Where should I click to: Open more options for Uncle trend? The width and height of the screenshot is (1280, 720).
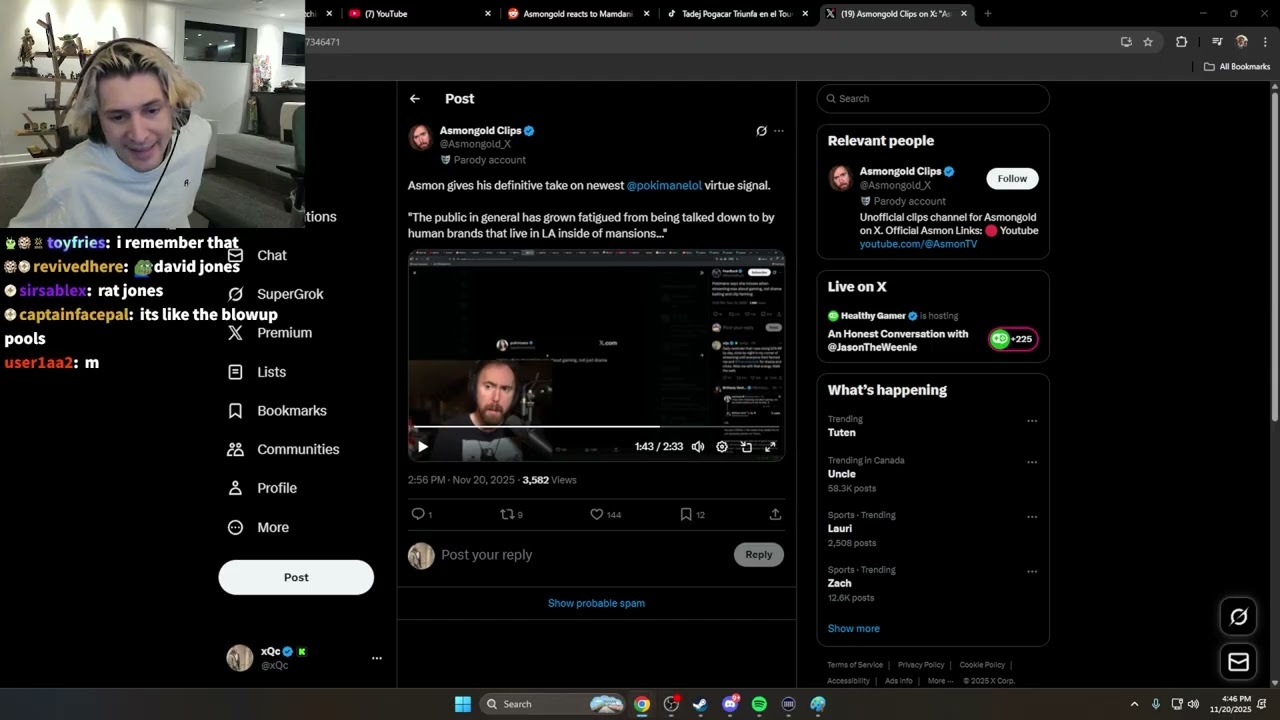pyautogui.click(x=1032, y=462)
